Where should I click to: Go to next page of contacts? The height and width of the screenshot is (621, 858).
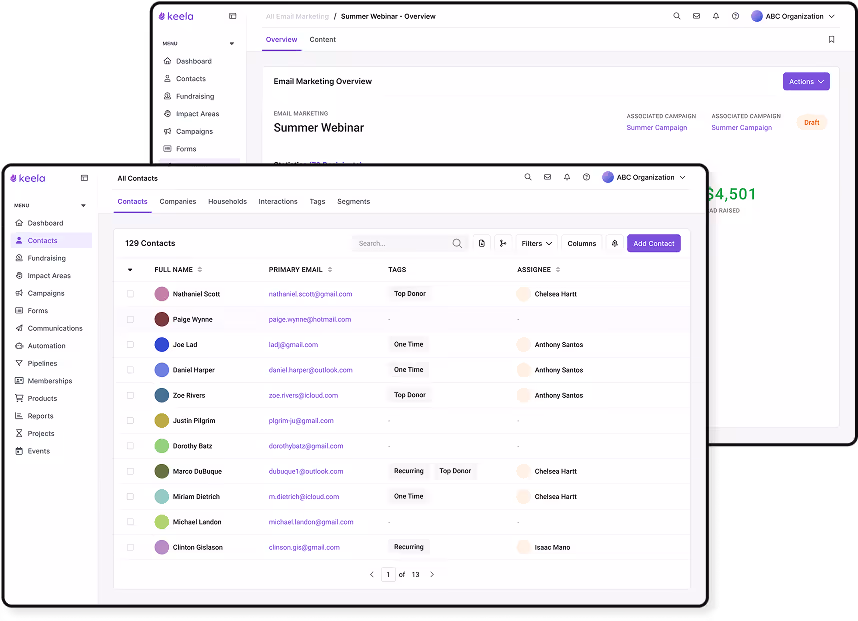[x=432, y=574]
